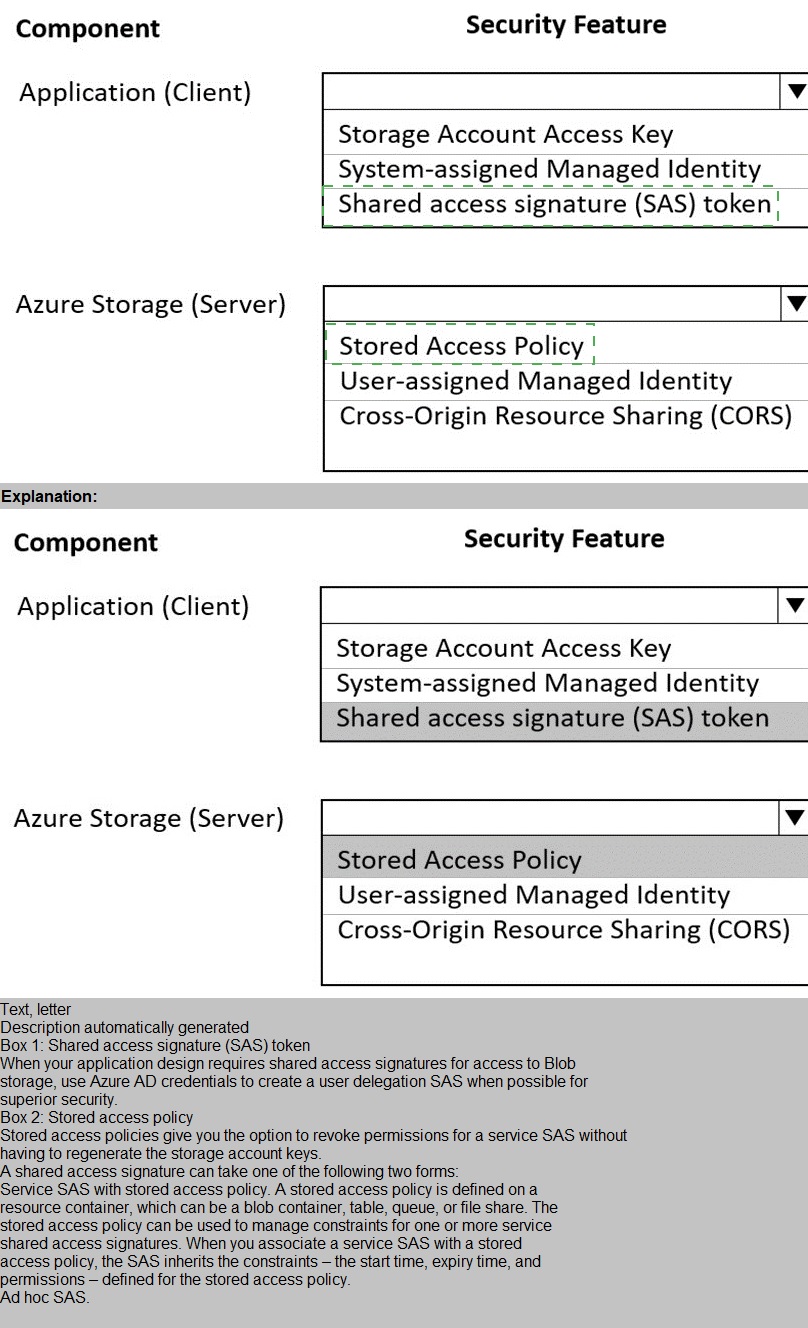Select the green-dashed Stored Access Policy option

click(461, 346)
